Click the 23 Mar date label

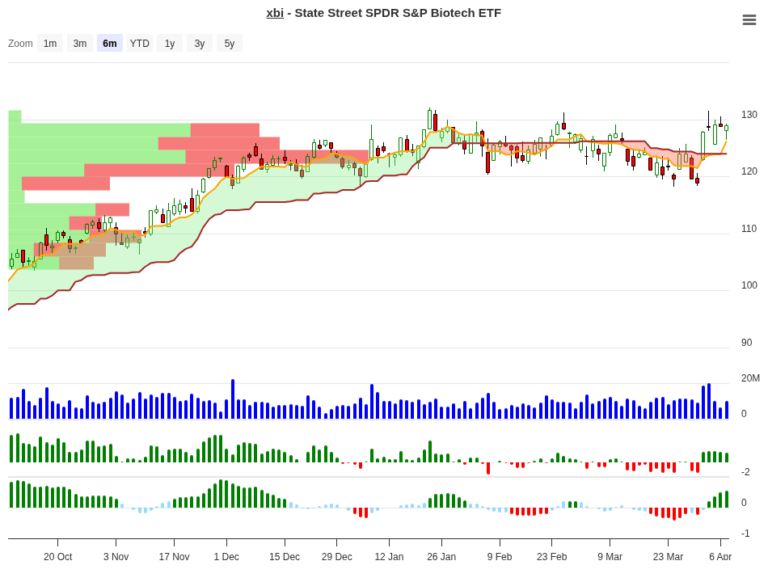click(x=668, y=557)
